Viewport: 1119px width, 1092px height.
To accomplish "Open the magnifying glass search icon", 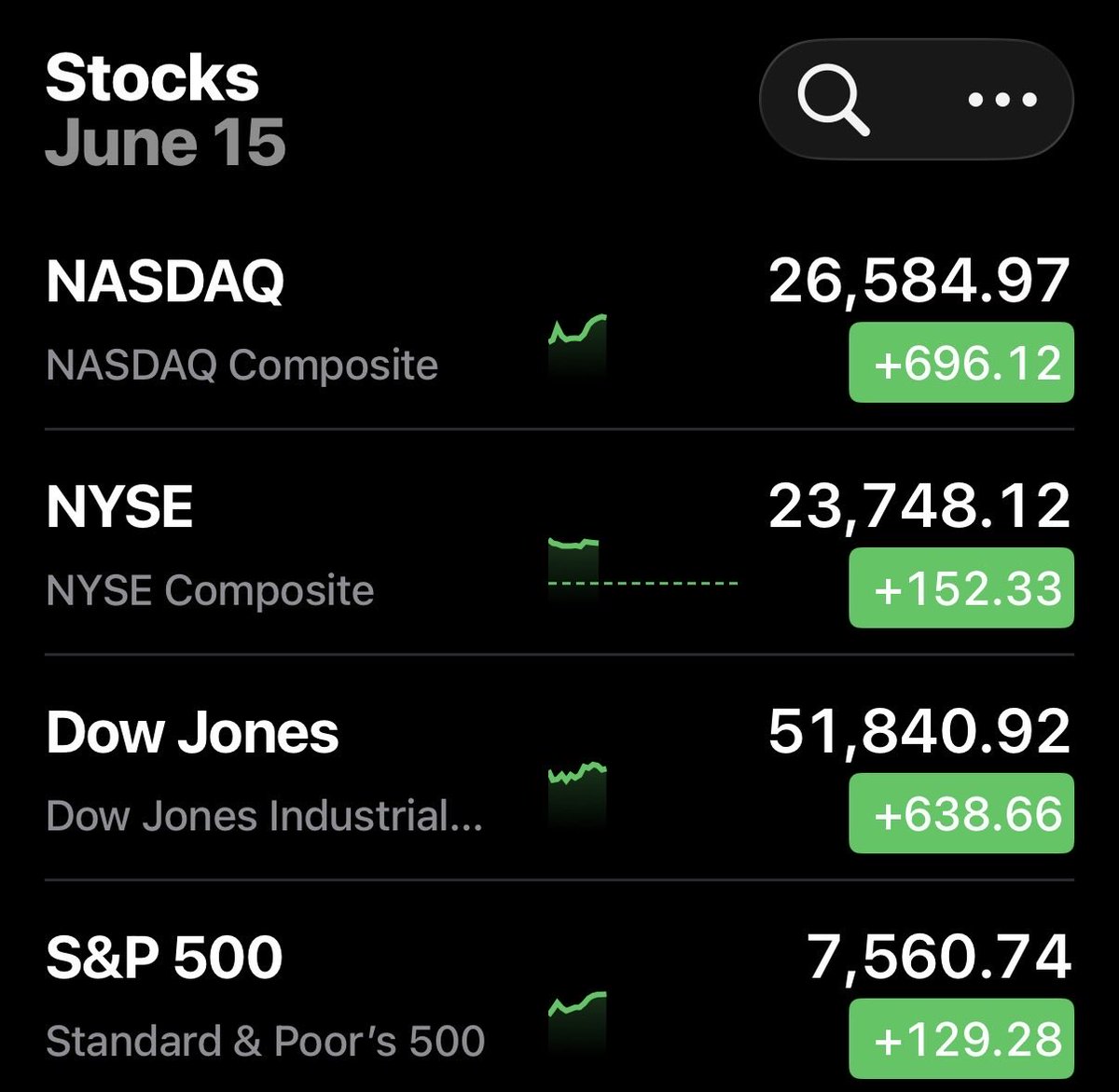I will pos(834,100).
